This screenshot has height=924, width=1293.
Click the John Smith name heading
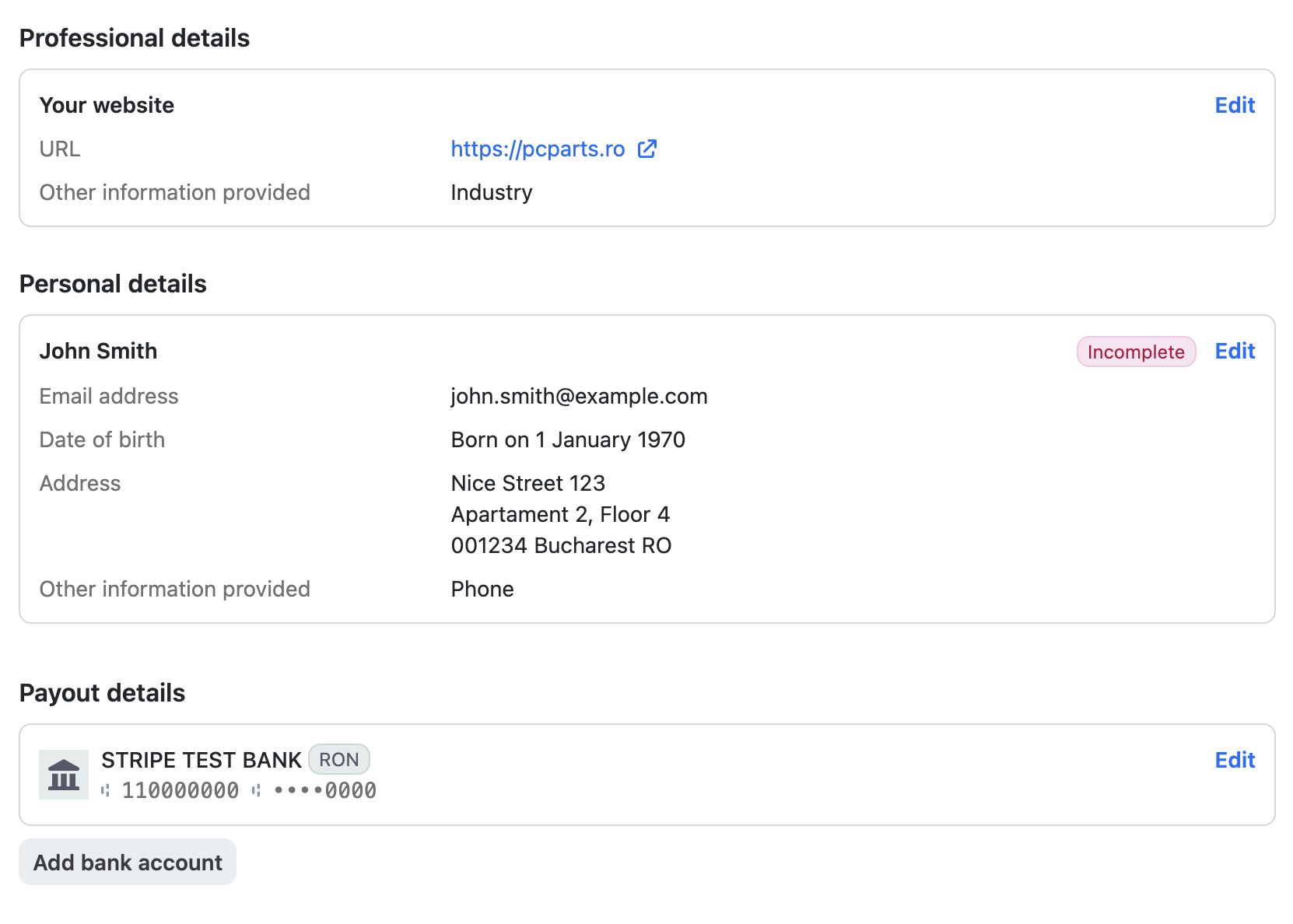[x=98, y=351]
